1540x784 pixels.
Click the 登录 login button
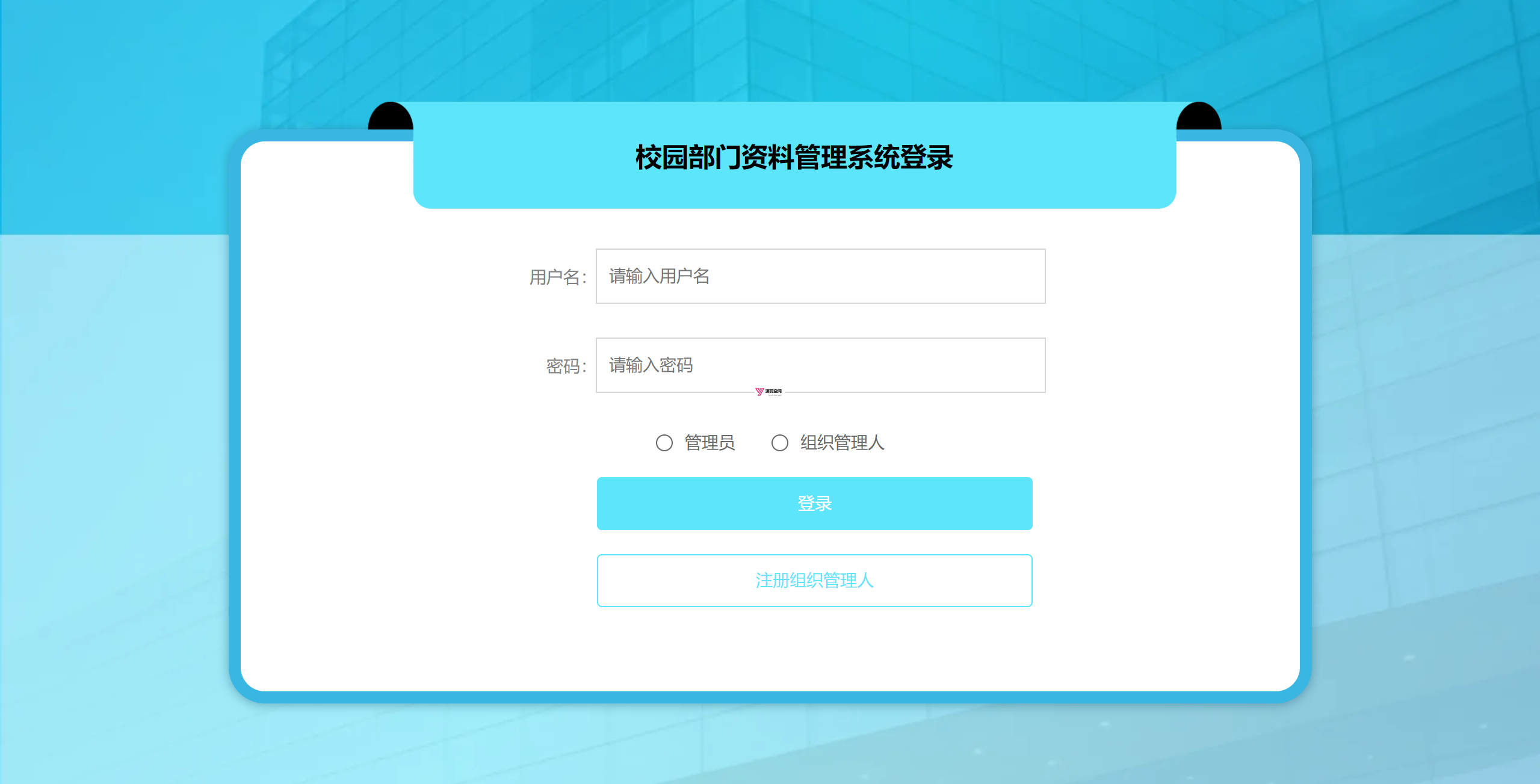tap(814, 504)
